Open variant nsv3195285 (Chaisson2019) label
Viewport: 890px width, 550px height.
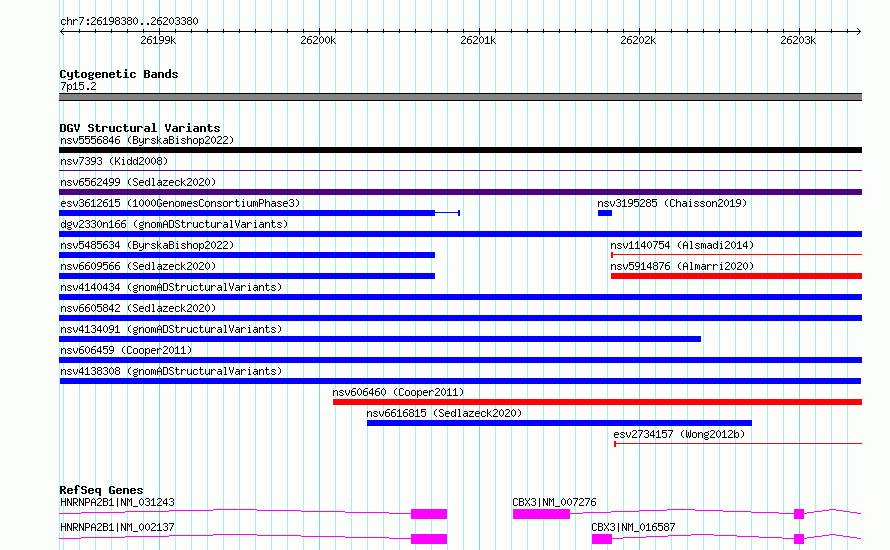[x=672, y=203]
